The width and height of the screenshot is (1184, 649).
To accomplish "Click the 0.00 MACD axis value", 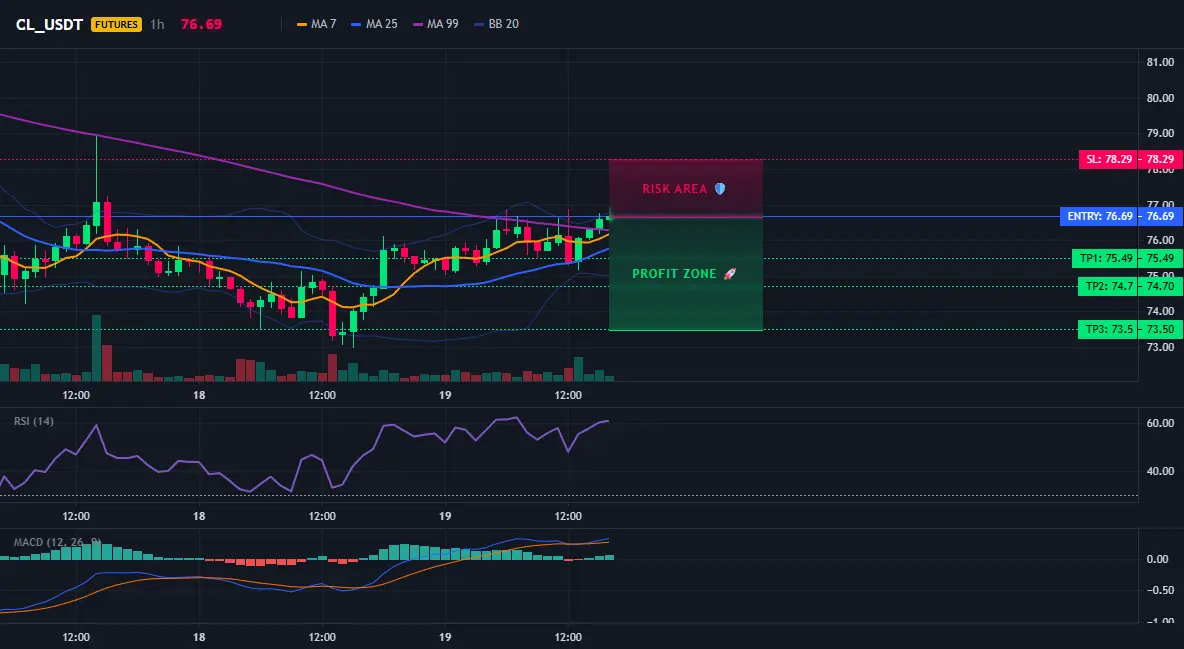I will (1158, 559).
